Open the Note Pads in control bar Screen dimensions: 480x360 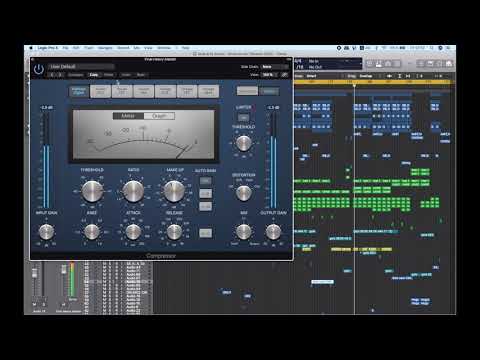431,63
